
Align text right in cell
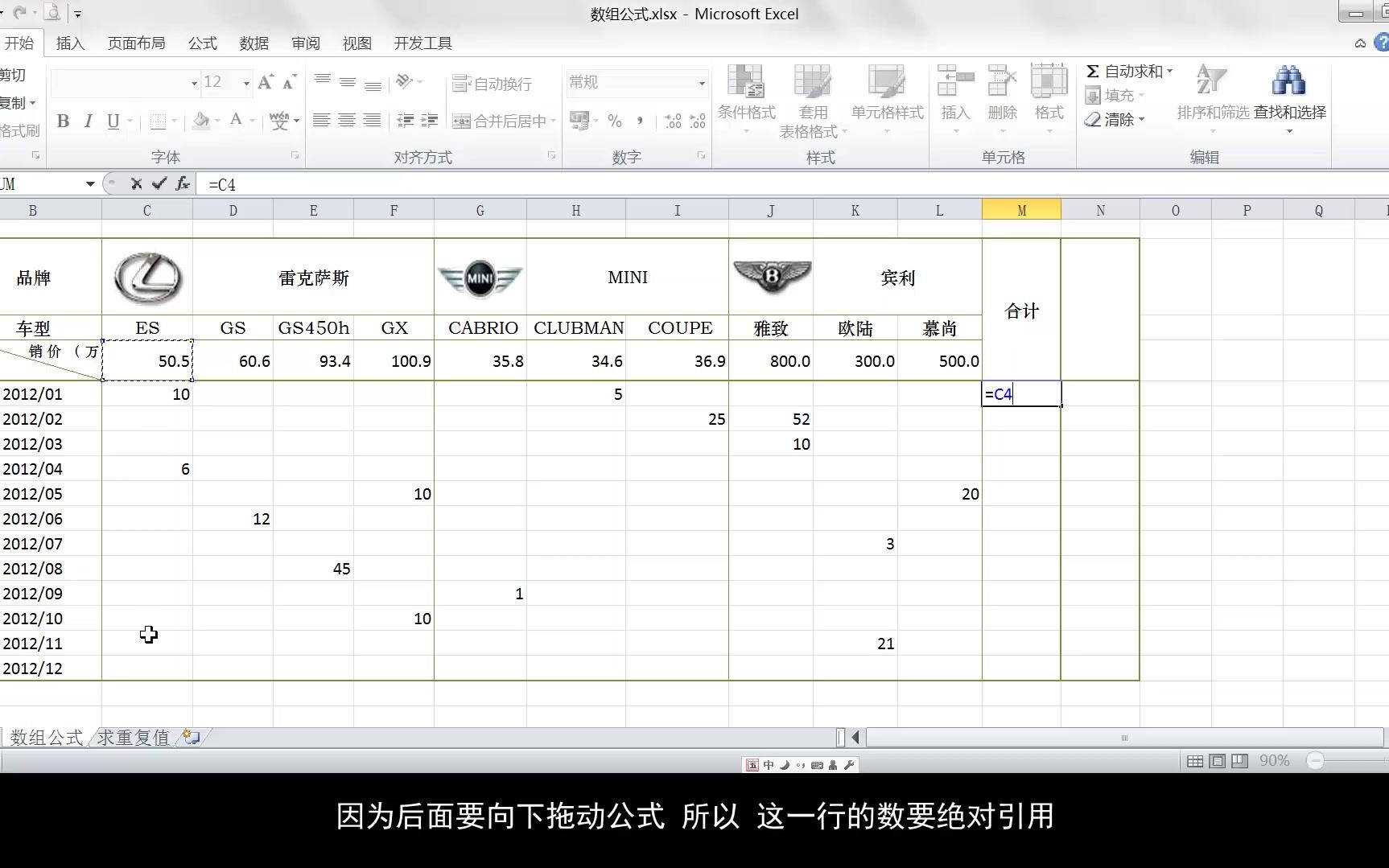tap(372, 121)
